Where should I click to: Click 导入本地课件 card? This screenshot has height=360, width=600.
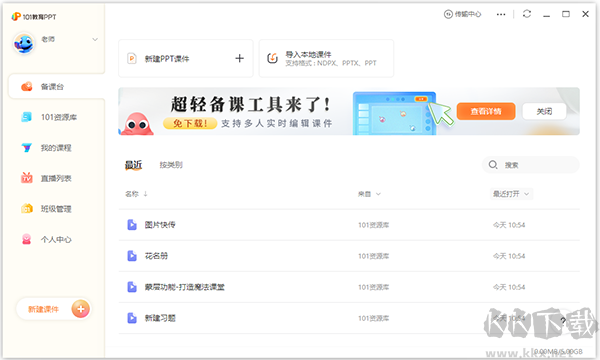click(x=326, y=59)
